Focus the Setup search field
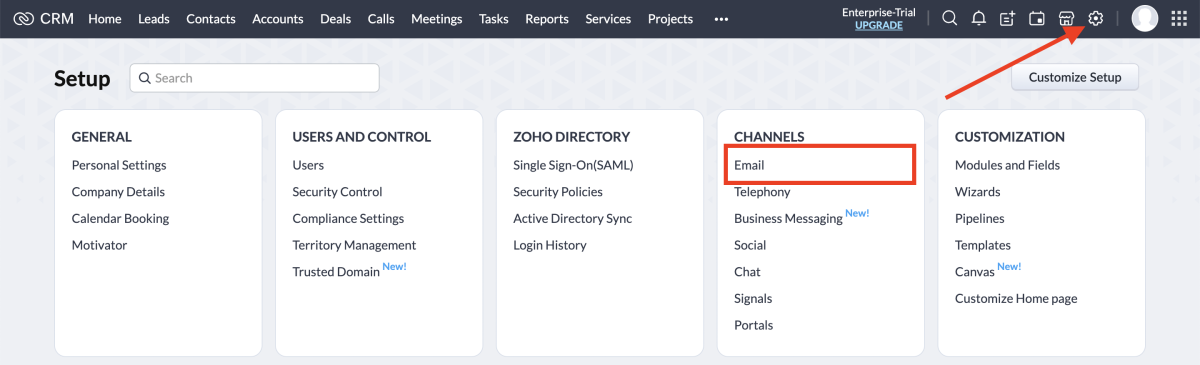Image resolution: width=1200 pixels, height=365 pixels. [x=254, y=78]
